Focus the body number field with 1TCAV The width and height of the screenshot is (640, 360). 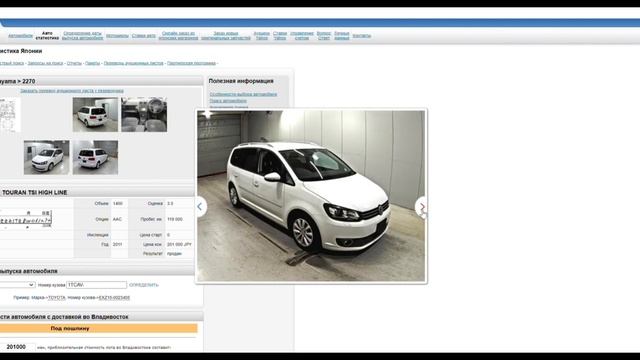pyautogui.click(x=96, y=284)
